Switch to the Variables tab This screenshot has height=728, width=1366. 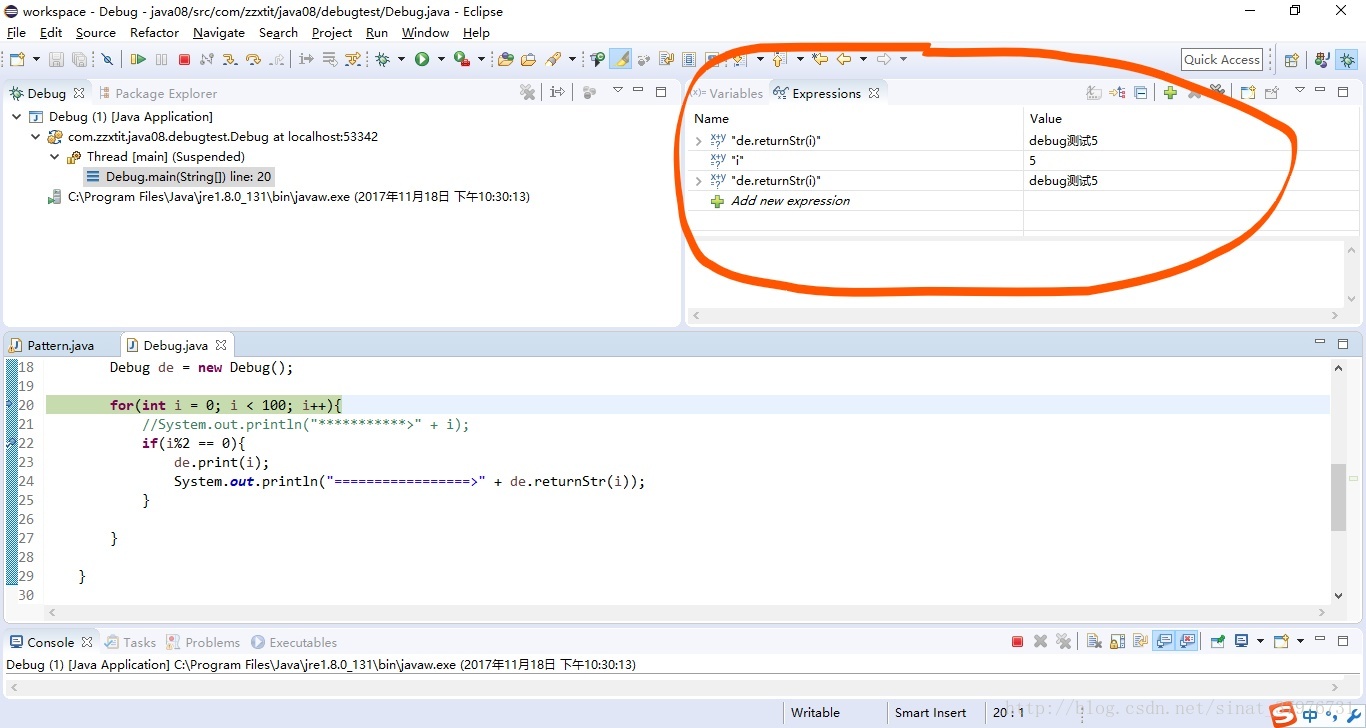pos(727,93)
